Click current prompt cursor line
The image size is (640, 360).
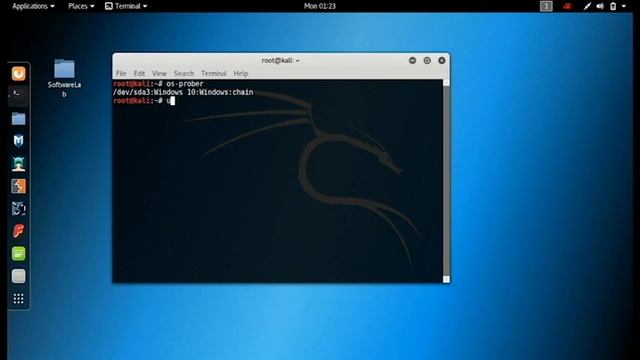point(144,101)
